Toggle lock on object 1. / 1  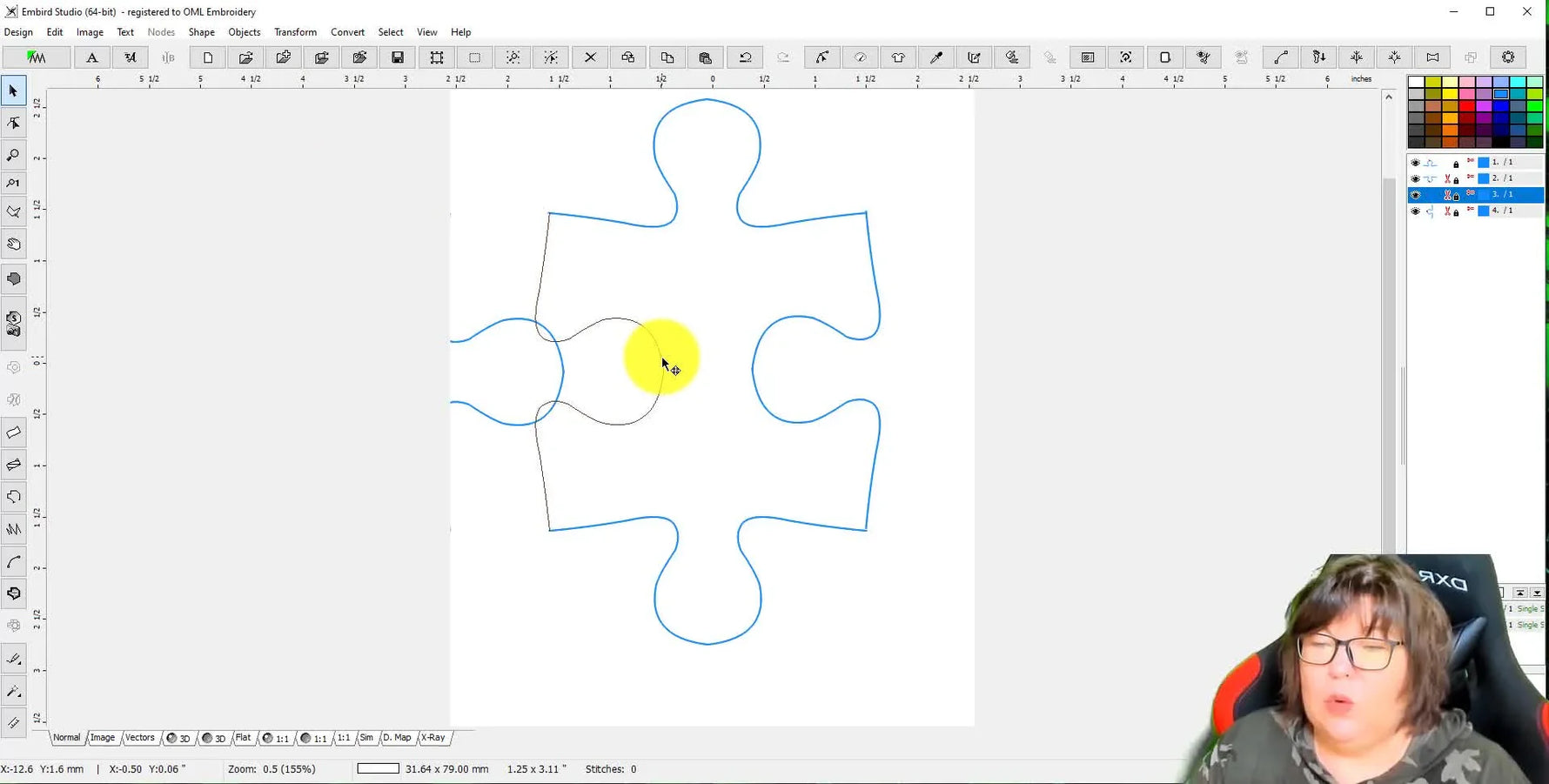[1456, 164]
